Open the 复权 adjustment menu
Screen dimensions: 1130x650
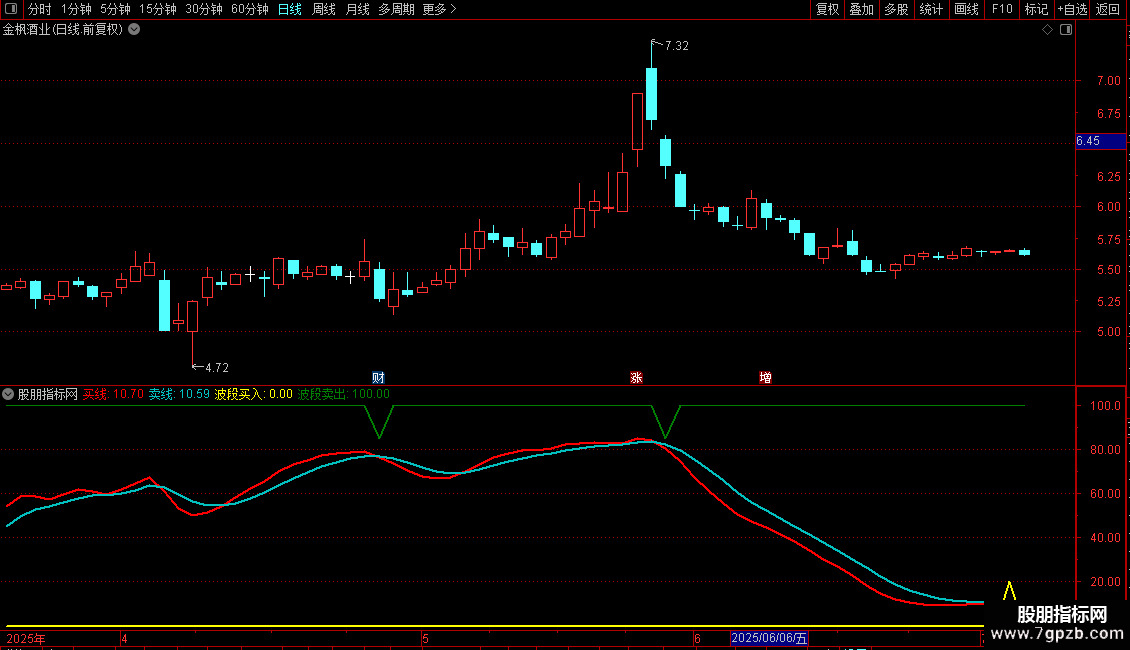[827, 9]
